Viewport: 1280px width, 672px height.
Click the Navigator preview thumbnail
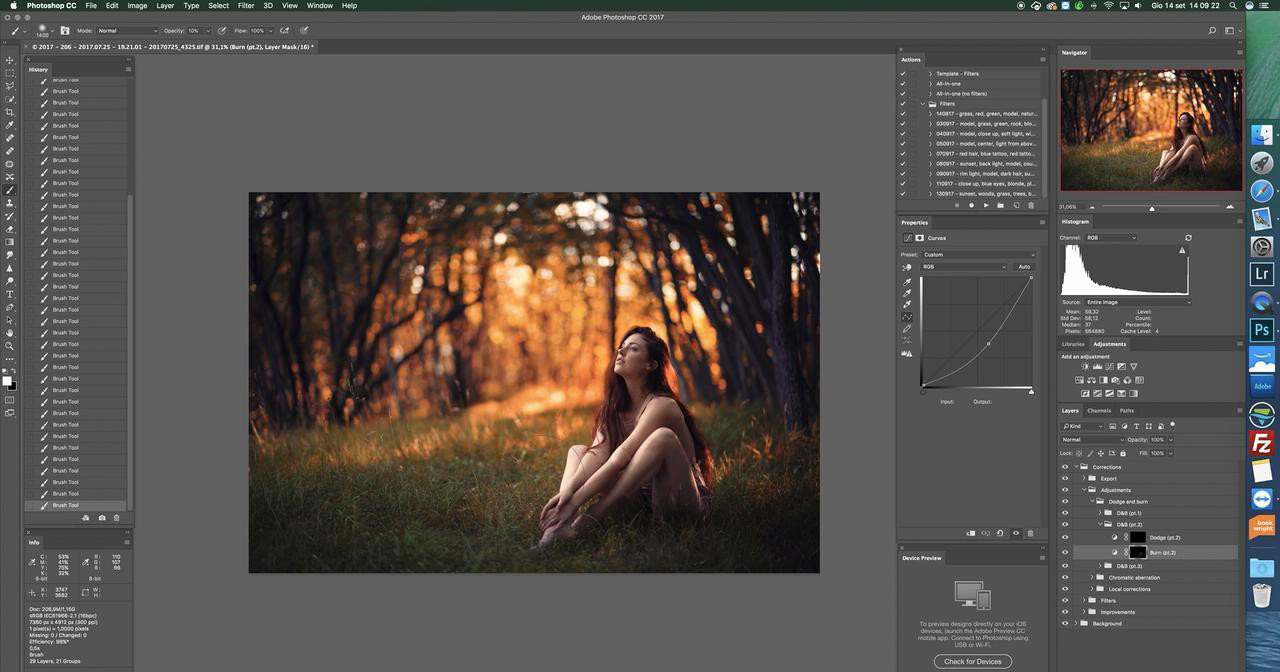coord(1151,130)
